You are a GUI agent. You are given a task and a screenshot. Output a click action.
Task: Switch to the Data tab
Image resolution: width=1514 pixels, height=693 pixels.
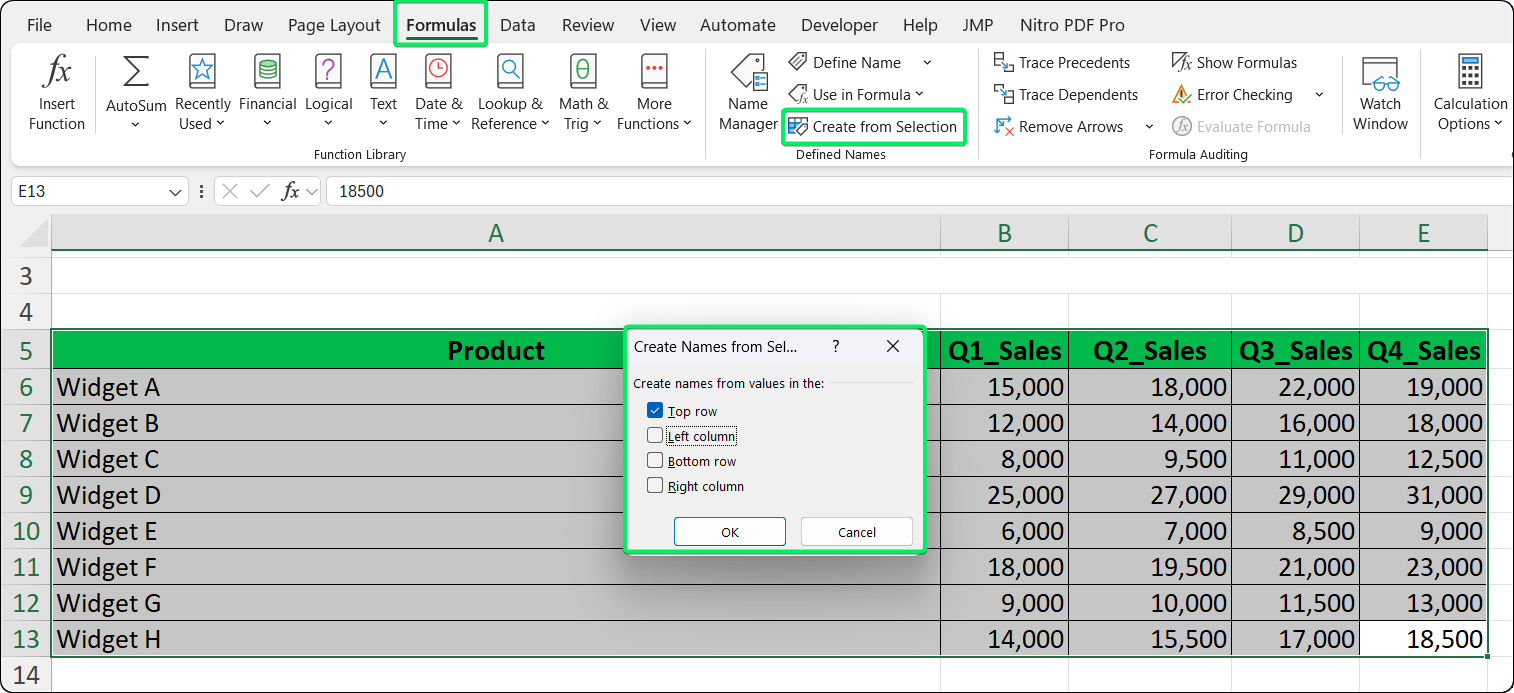[518, 25]
